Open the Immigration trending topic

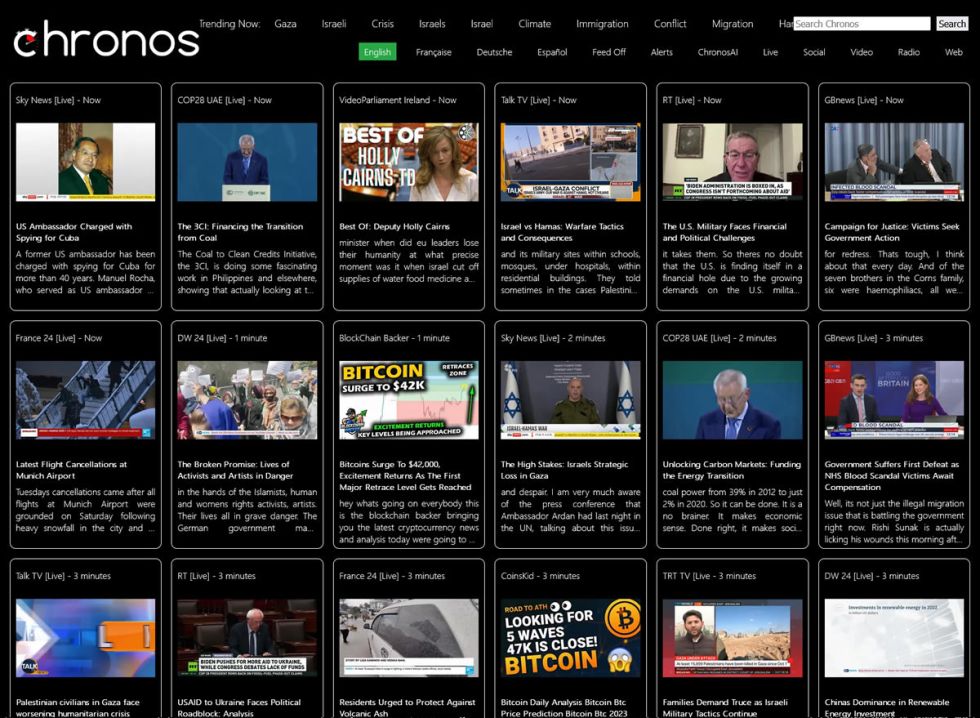(602, 24)
